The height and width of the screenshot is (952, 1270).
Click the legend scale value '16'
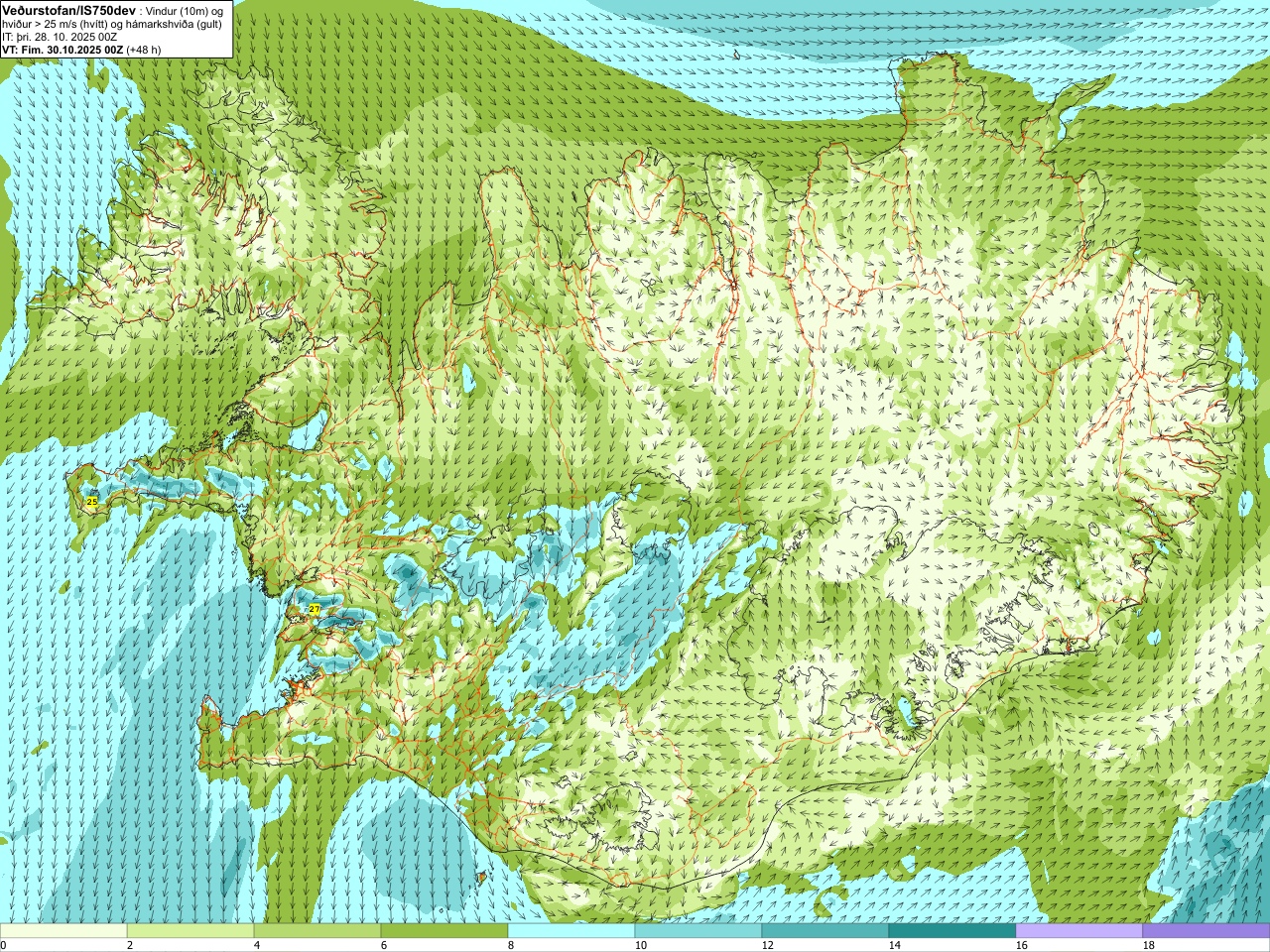[x=1021, y=945]
